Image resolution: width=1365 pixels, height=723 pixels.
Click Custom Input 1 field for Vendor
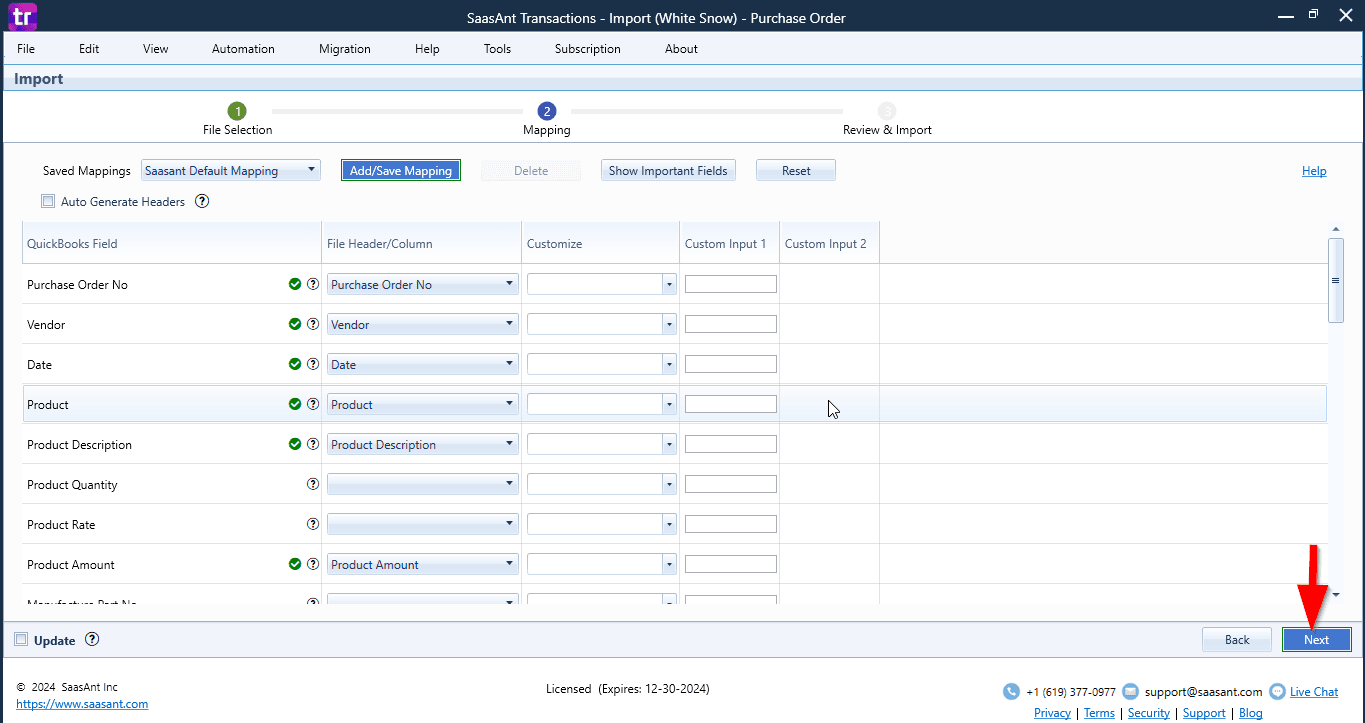pyautogui.click(x=731, y=324)
